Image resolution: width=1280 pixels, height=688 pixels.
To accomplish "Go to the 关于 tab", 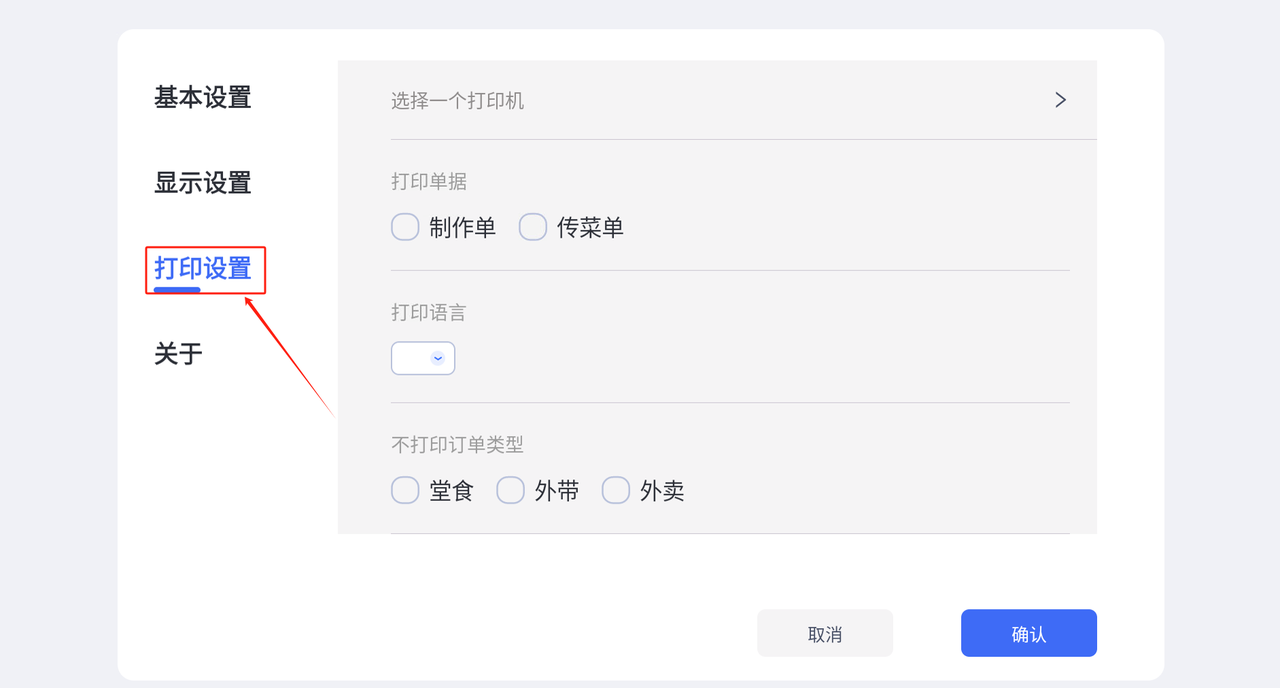I will (x=179, y=354).
